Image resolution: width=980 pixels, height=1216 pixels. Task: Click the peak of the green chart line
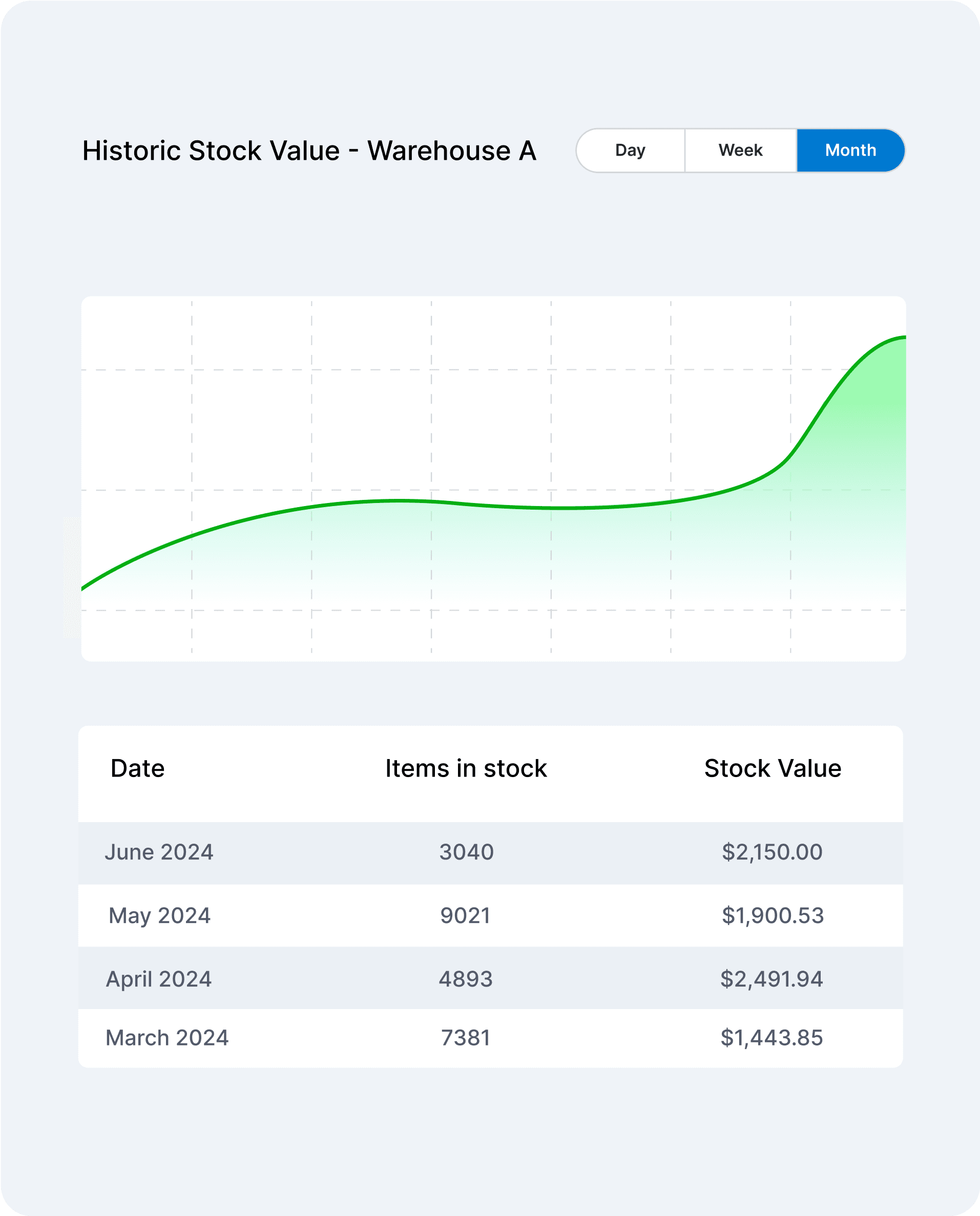902,338
